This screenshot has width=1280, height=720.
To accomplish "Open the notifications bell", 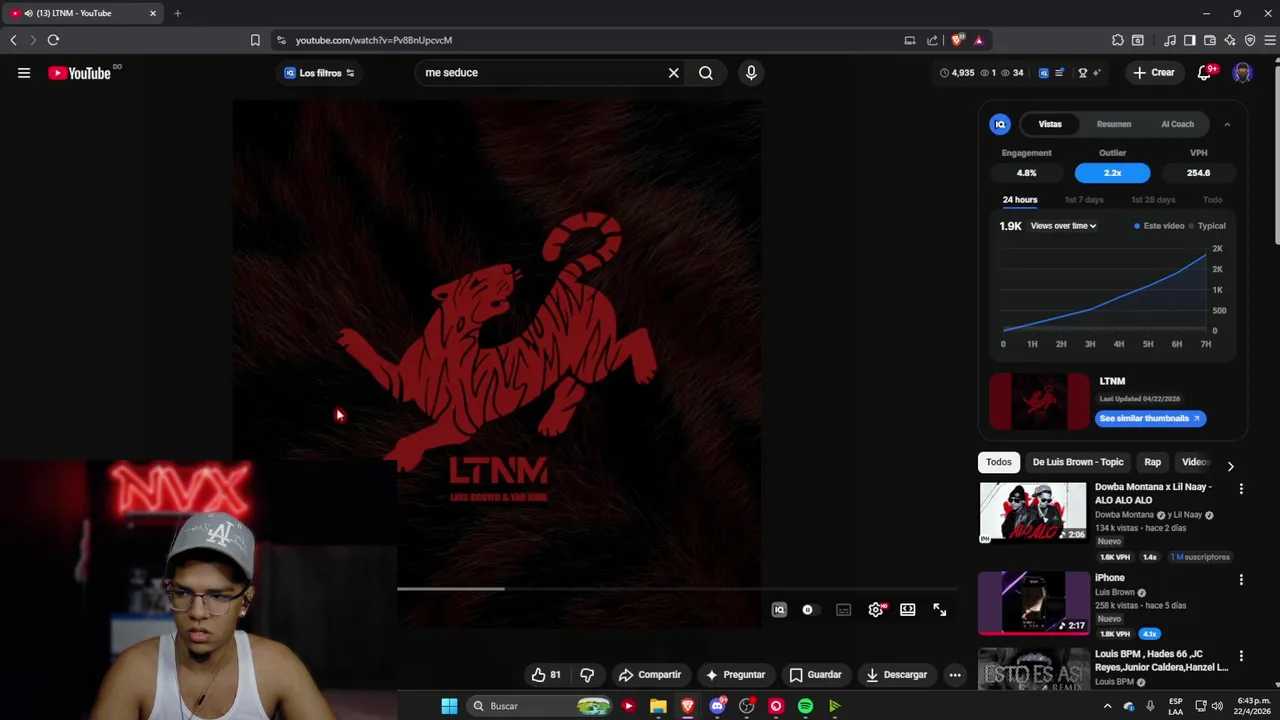I will coord(1205,73).
